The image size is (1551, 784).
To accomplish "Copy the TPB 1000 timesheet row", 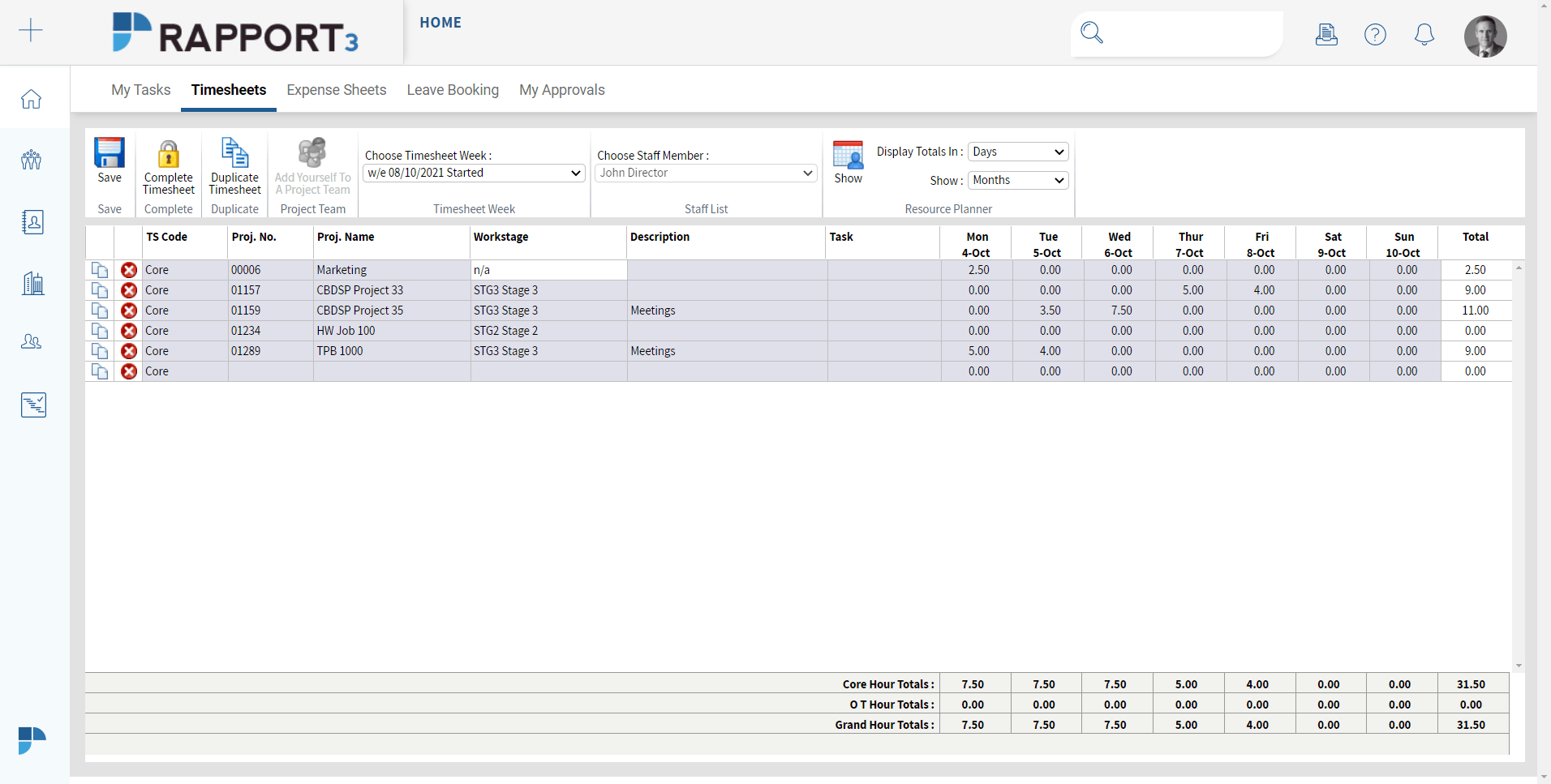I will click(99, 351).
